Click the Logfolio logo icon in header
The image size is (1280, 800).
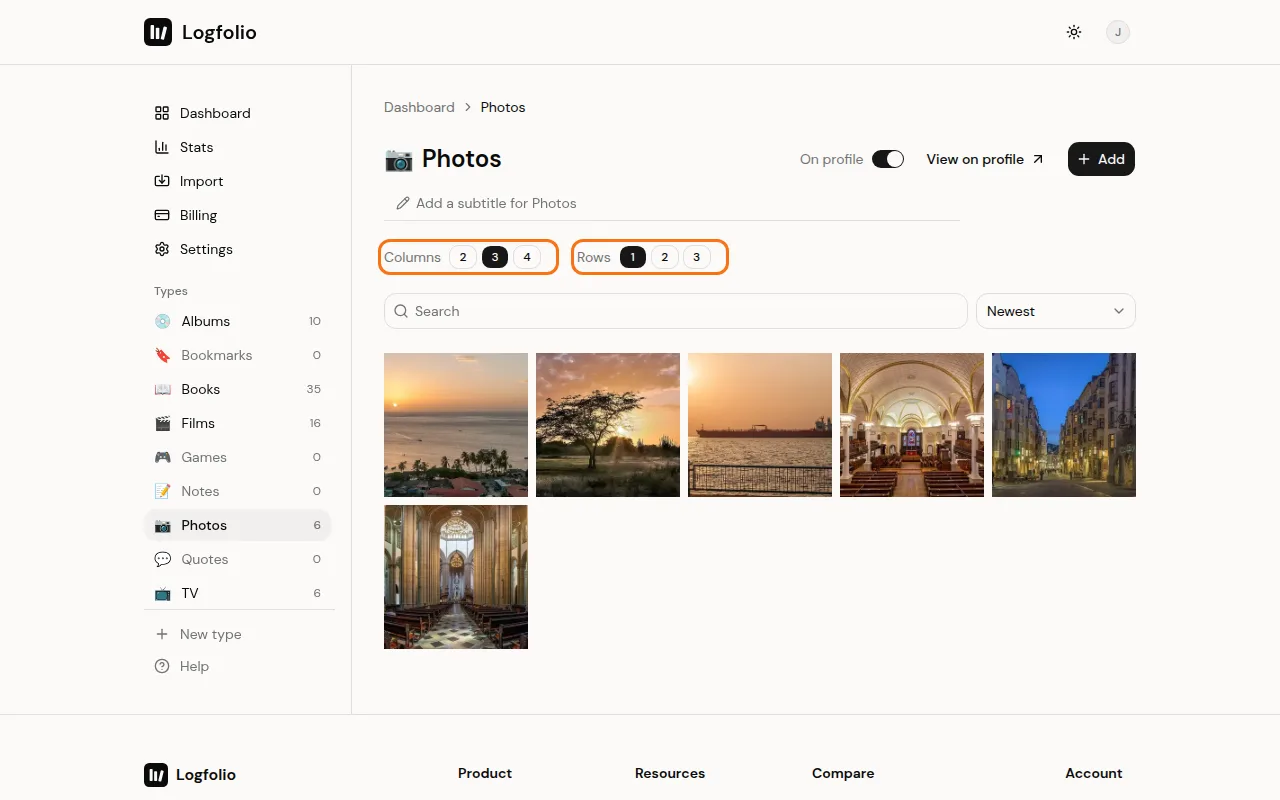(x=158, y=32)
